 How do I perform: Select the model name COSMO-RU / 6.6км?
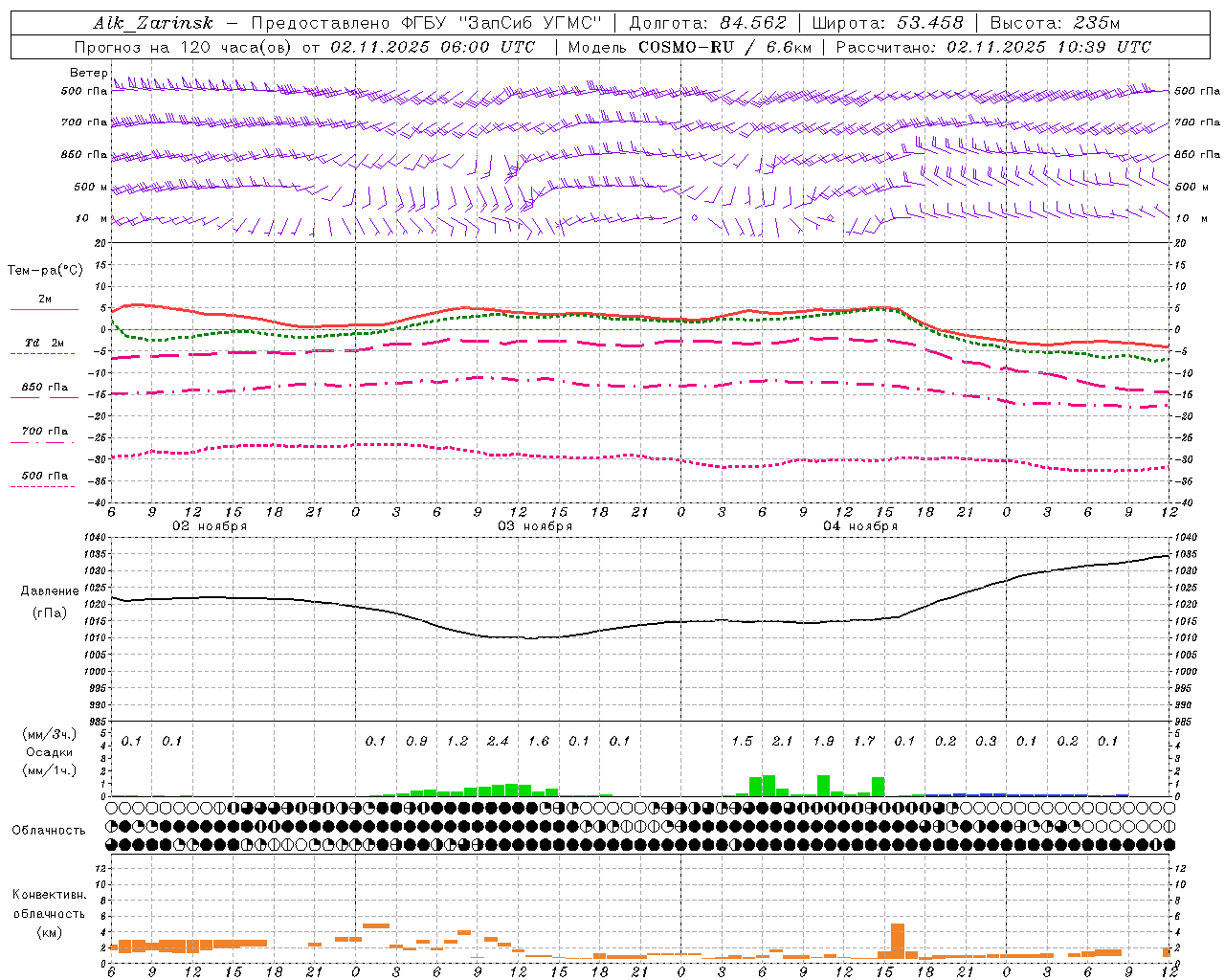point(724,47)
